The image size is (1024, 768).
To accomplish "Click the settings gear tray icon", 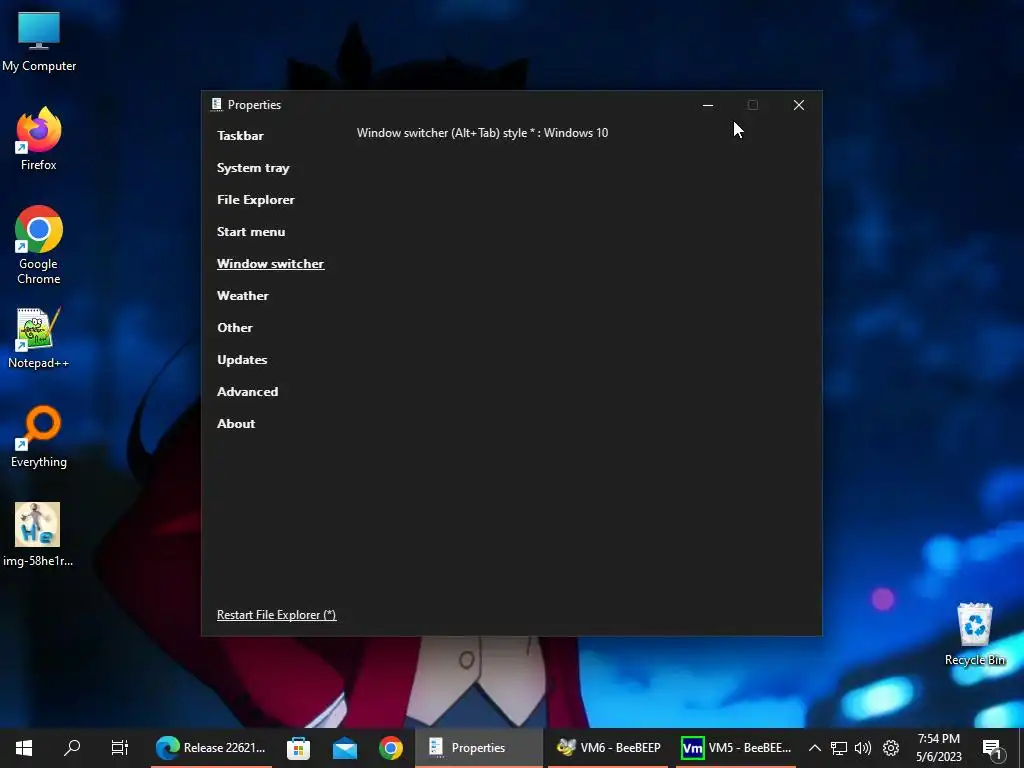I will (891, 748).
